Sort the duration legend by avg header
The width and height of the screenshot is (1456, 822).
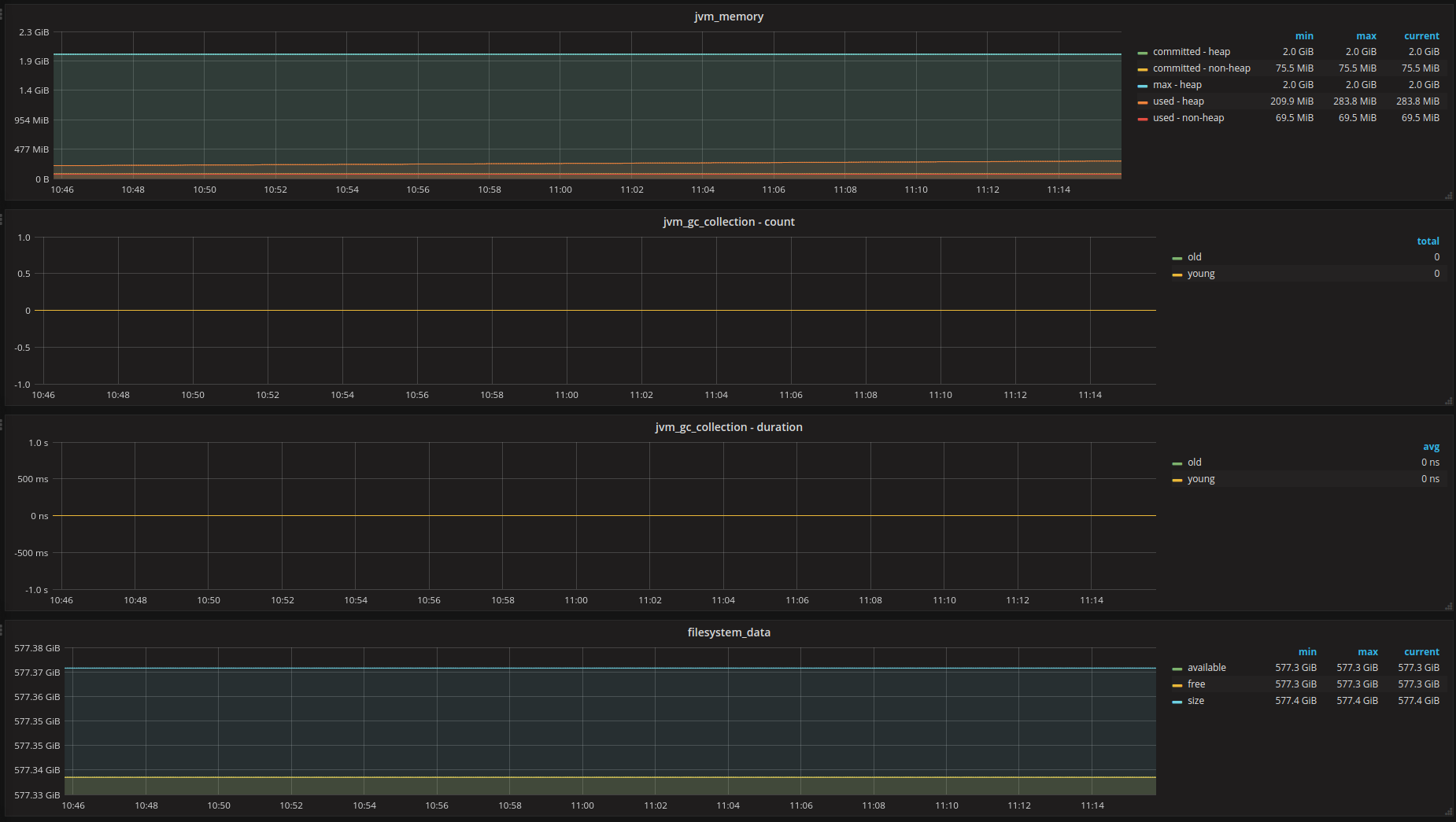click(1431, 447)
